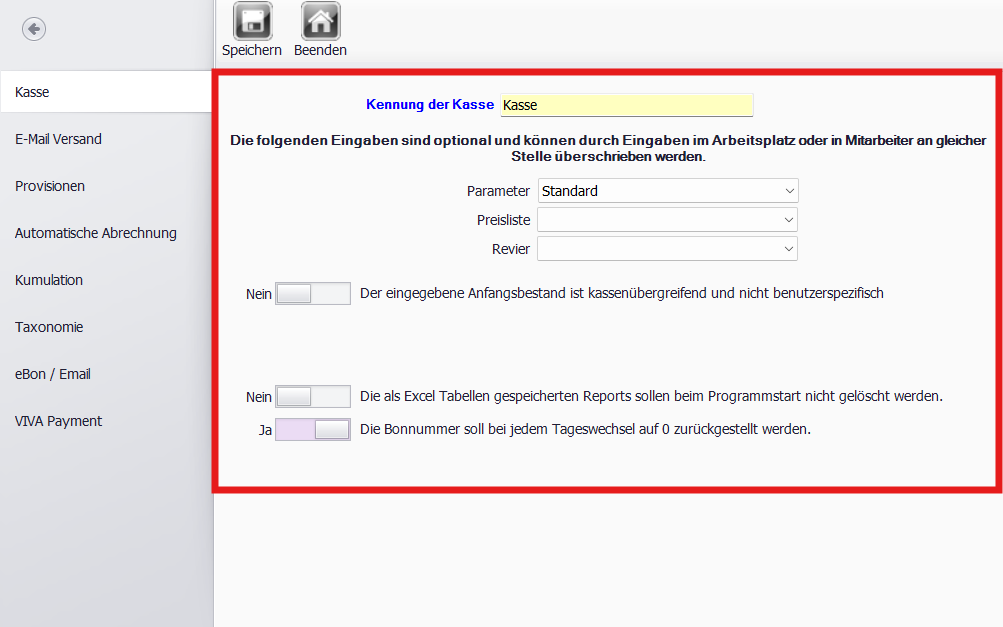The image size is (1003, 627).
Task: Click the text about Bonnummer Tageswechsel
Action: click(x=585, y=429)
